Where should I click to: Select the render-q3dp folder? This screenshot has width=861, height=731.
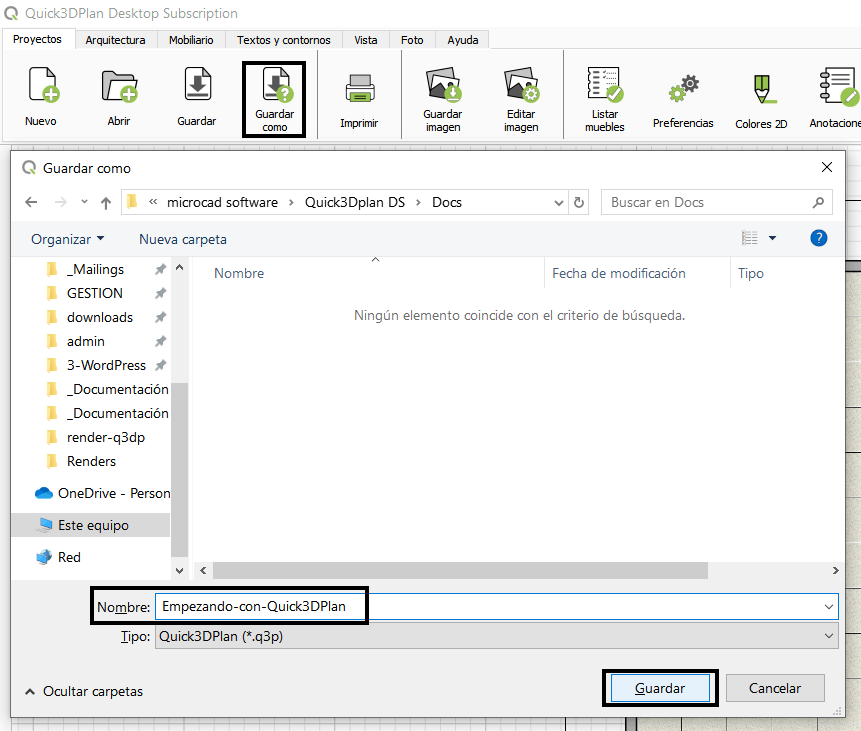click(x=105, y=437)
